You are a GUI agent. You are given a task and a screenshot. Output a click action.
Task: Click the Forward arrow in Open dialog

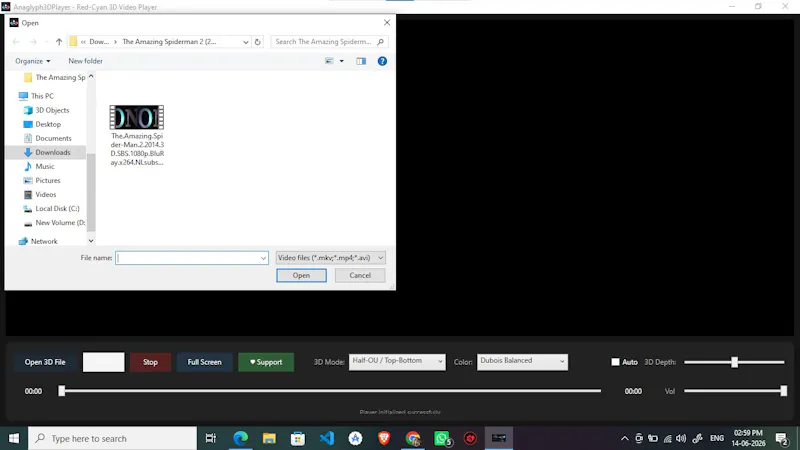click(33, 42)
